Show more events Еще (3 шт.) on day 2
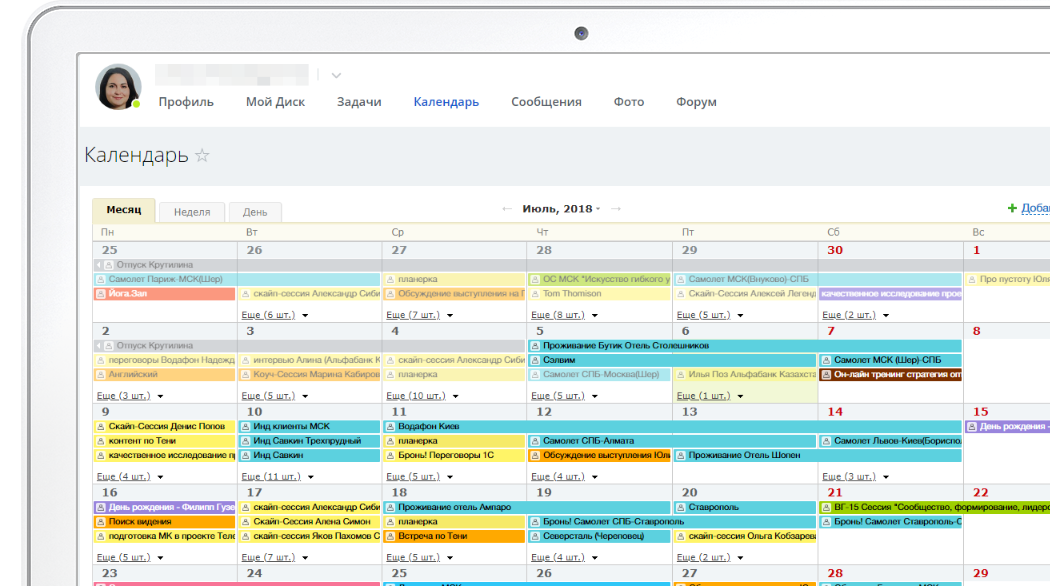The width and height of the screenshot is (1050, 586). pos(130,396)
